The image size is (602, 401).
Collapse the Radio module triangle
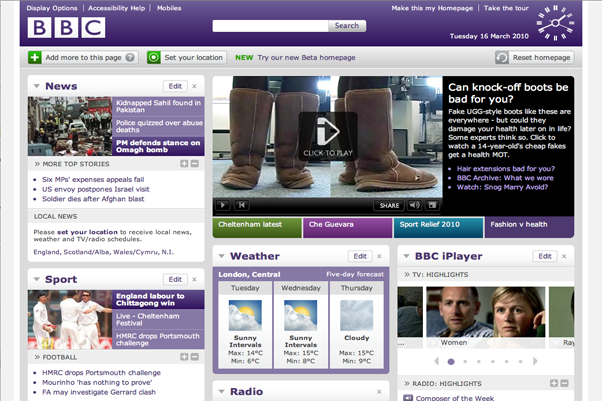pyautogui.click(x=222, y=391)
